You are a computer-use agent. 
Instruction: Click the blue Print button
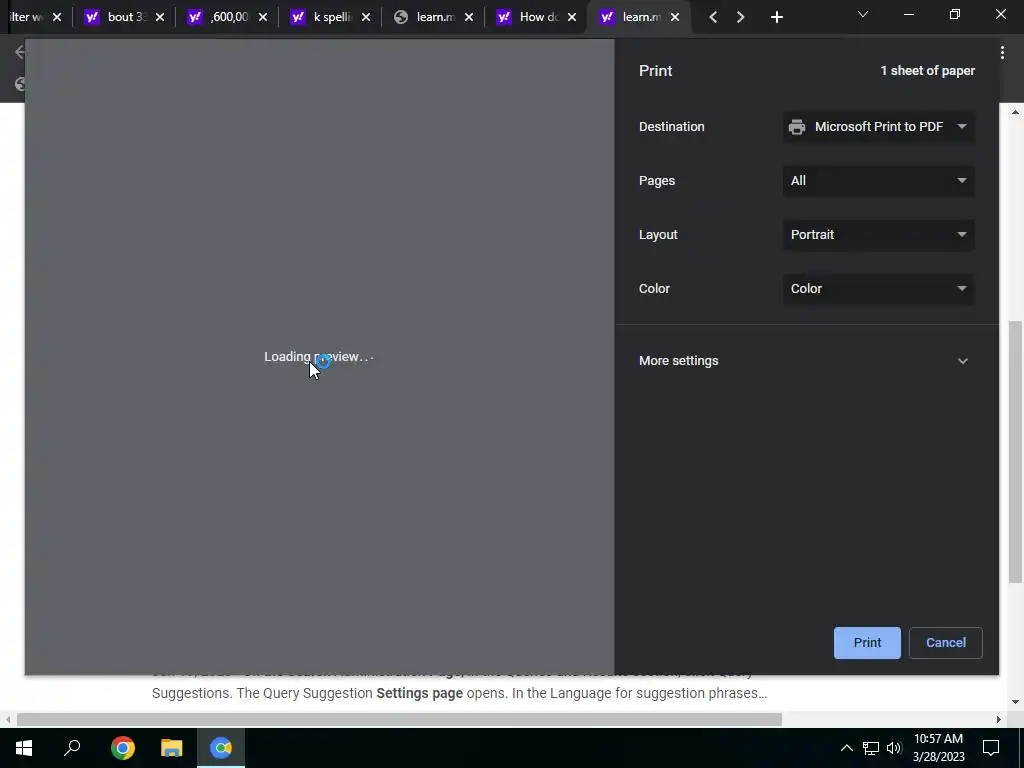[867, 643]
